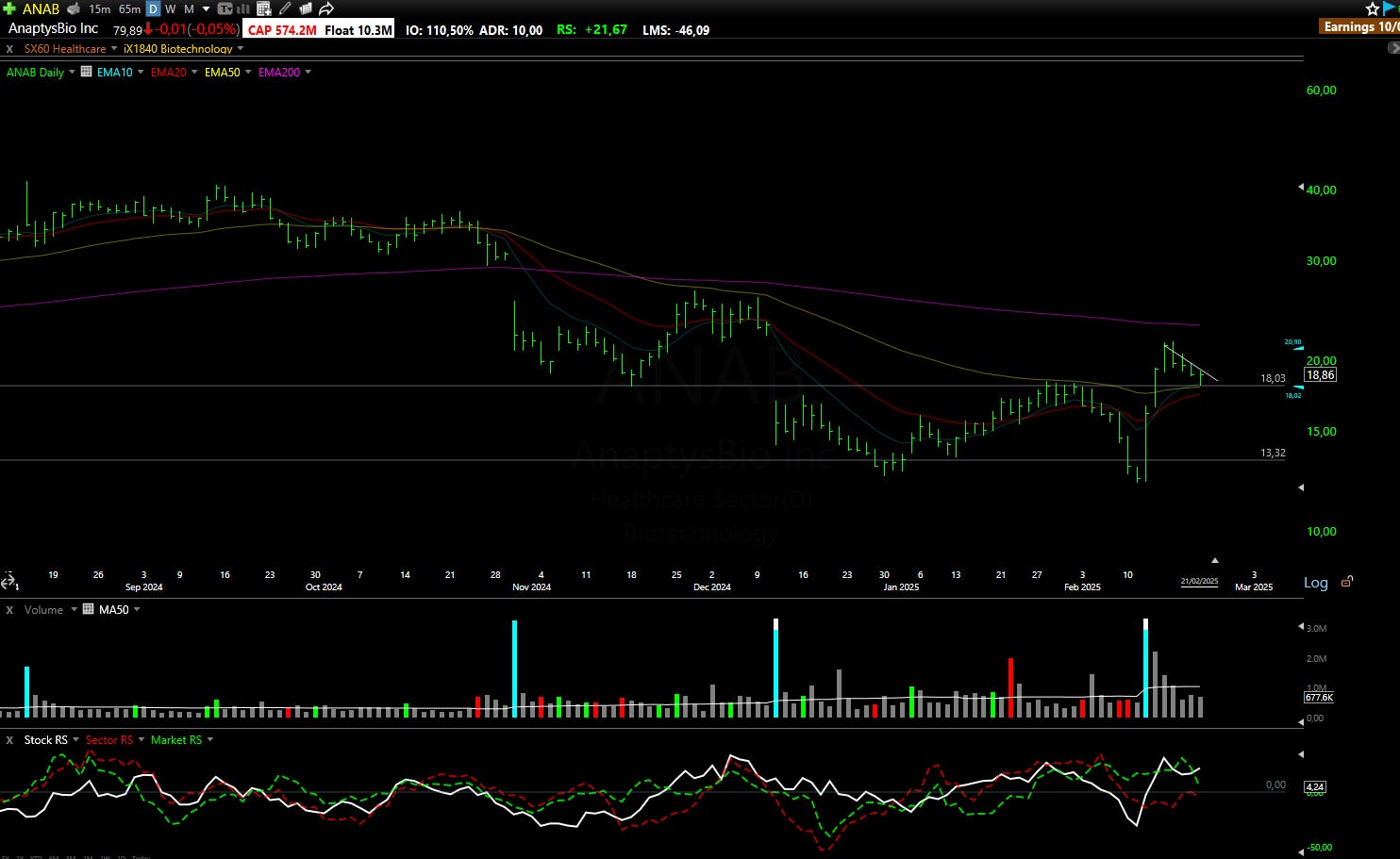Select the Weekly (W) timeframe
Viewport: 1400px width, 859px height.
(x=171, y=8)
